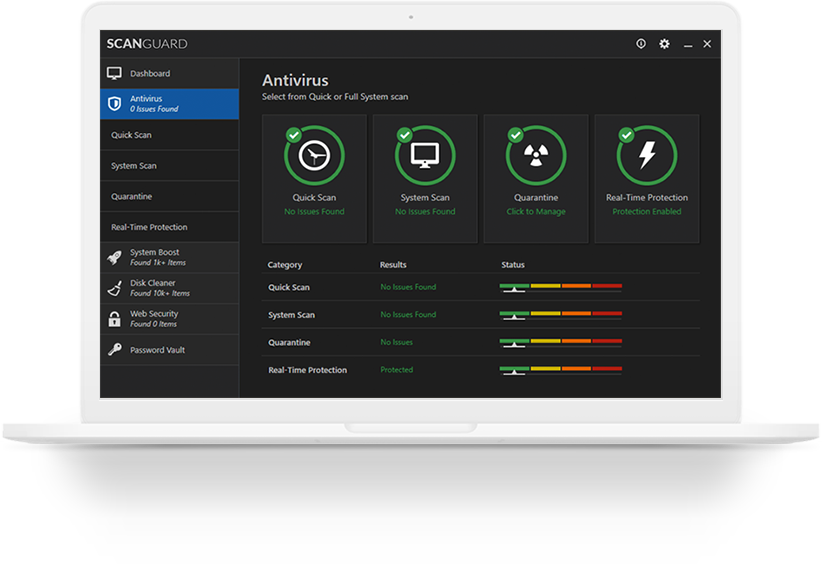The image size is (822, 564).
Task: Open the Dashboard monitor icon
Action: click(114, 73)
